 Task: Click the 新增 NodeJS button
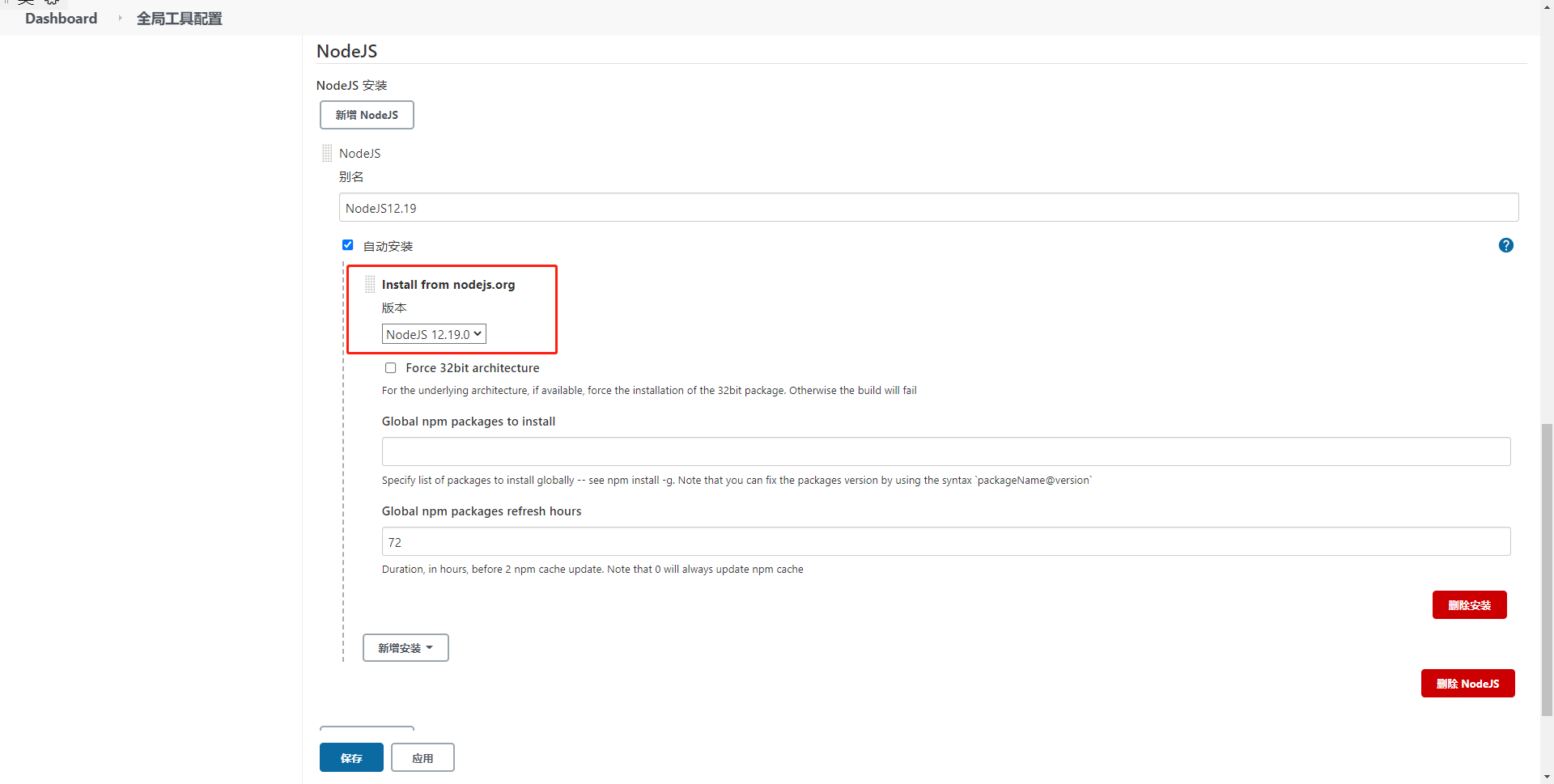pyautogui.click(x=367, y=115)
